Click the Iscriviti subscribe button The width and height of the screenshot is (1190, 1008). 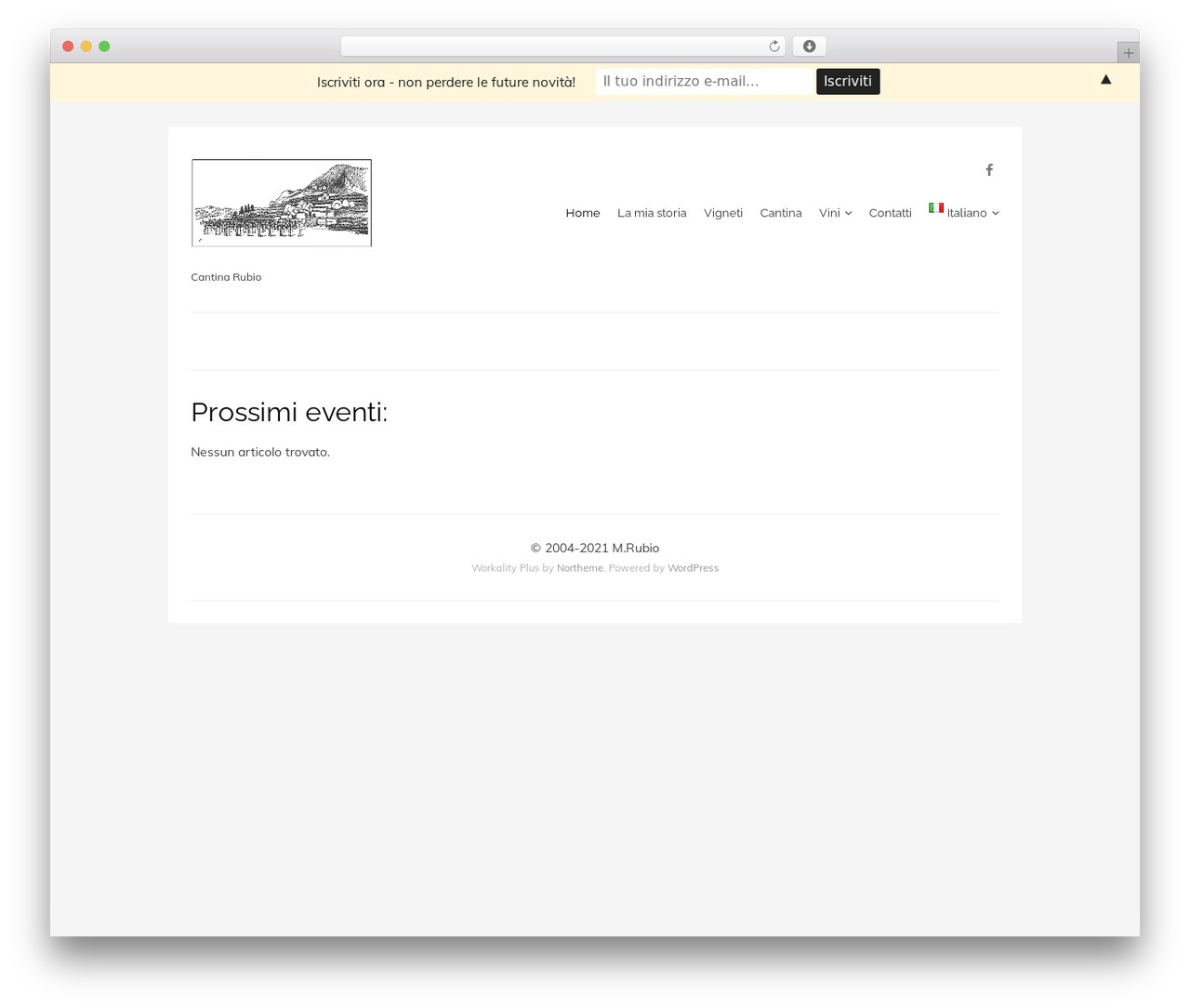click(x=848, y=82)
